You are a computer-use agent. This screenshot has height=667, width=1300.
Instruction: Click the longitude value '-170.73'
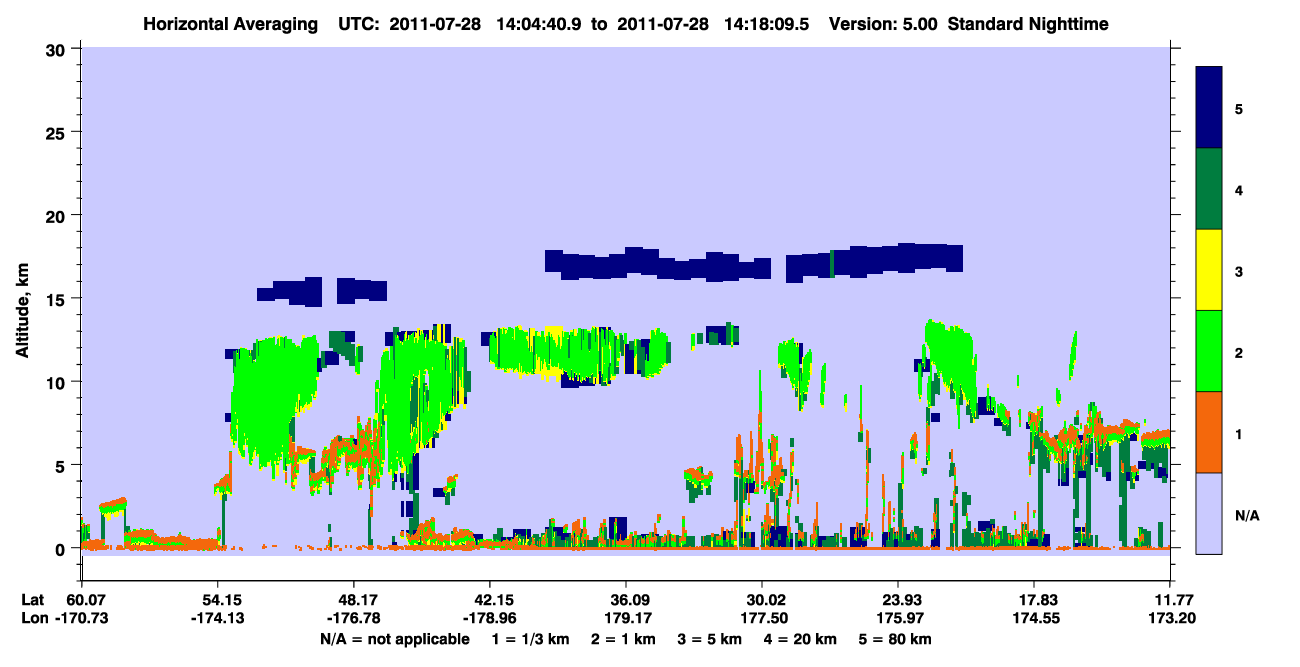(80, 619)
